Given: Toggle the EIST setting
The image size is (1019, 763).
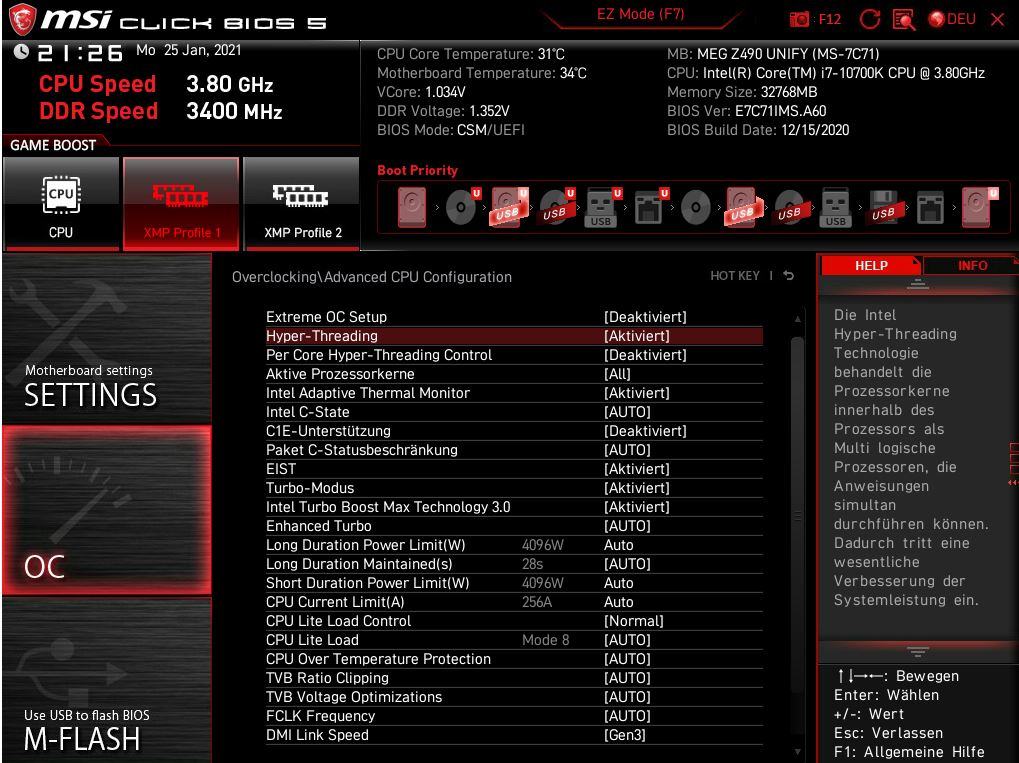Looking at the screenshot, I should tap(513, 469).
